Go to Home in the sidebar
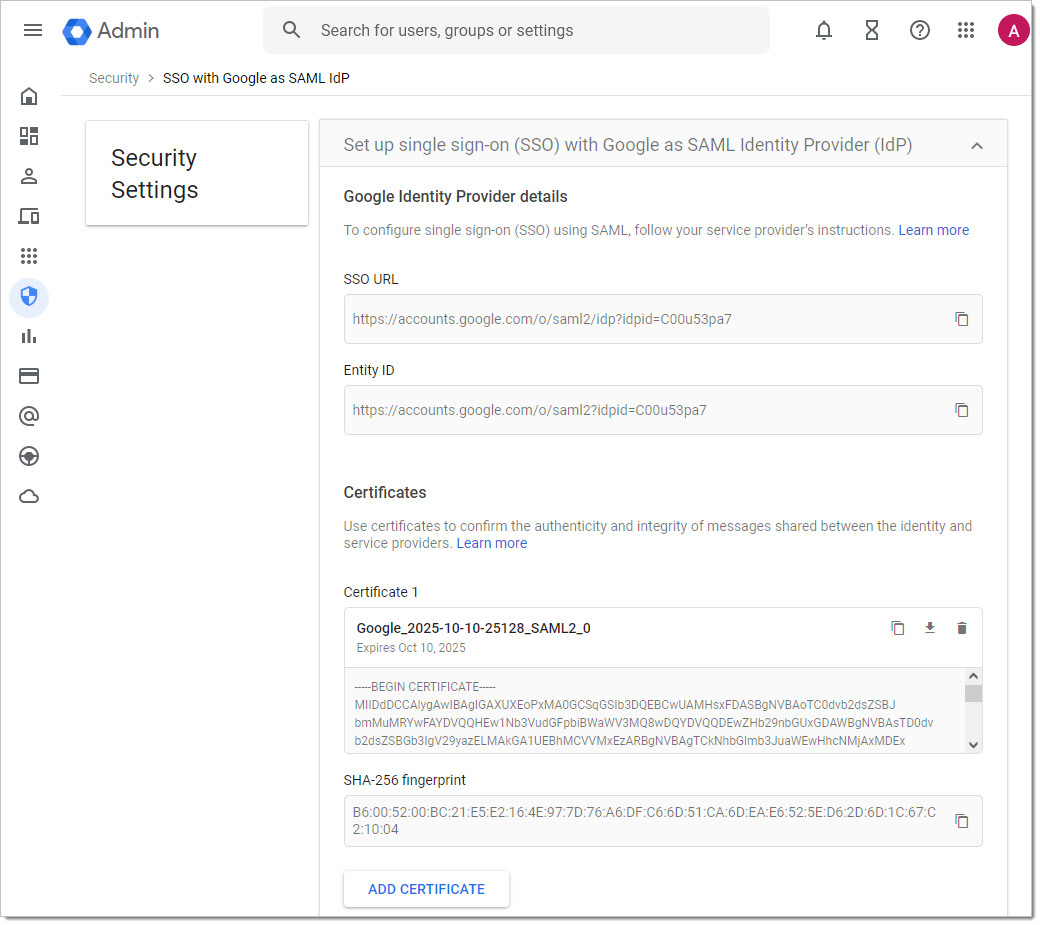Screen dimensions: 1040x925 click(29, 97)
